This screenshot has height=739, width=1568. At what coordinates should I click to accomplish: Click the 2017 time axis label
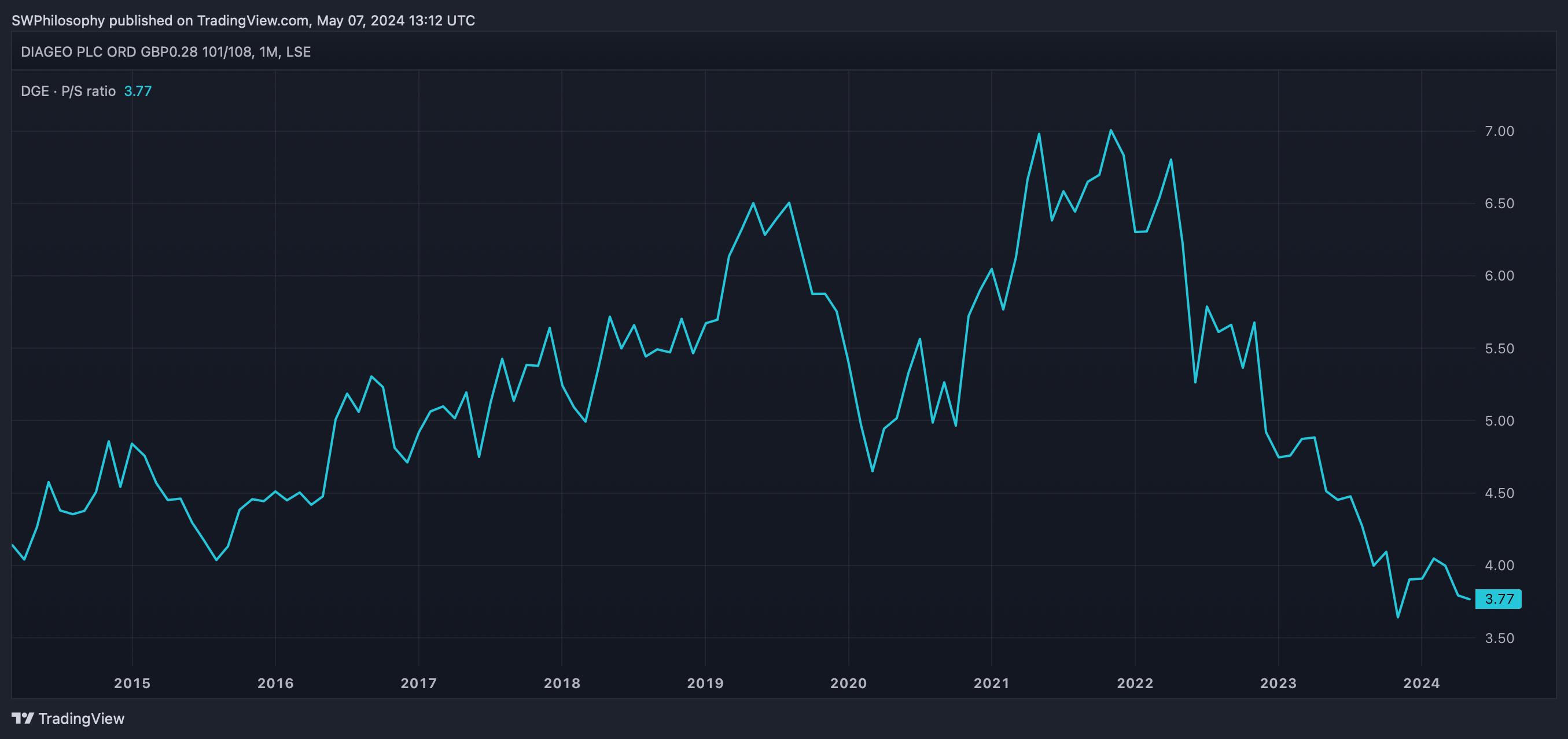pyautogui.click(x=419, y=683)
